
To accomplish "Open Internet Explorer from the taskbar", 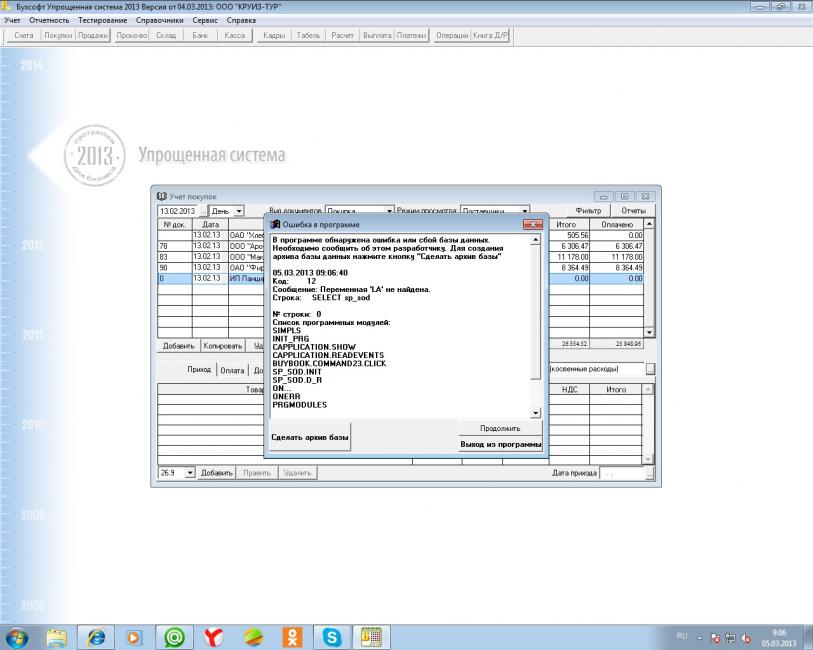I will pyautogui.click(x=97, y=635).
